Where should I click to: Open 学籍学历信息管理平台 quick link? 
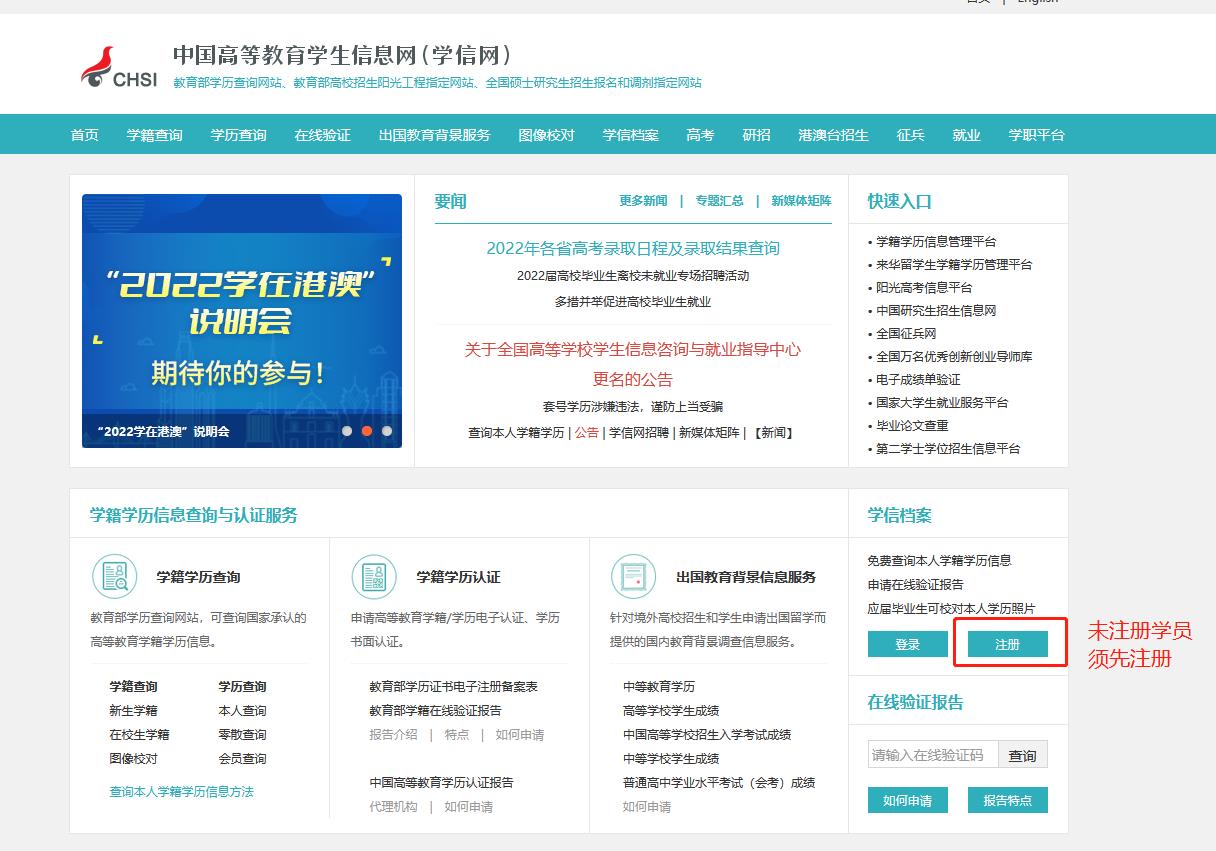click(x=936, y=242)
